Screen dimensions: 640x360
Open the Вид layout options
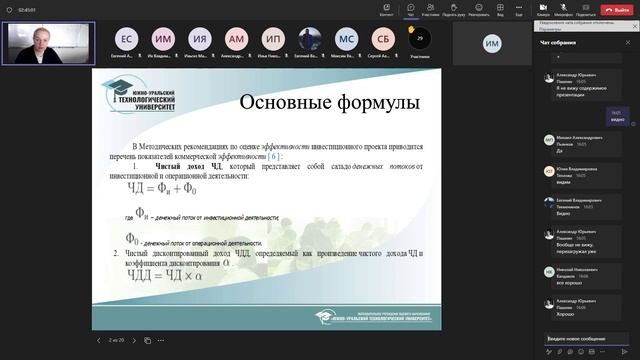tap(500, 10)
